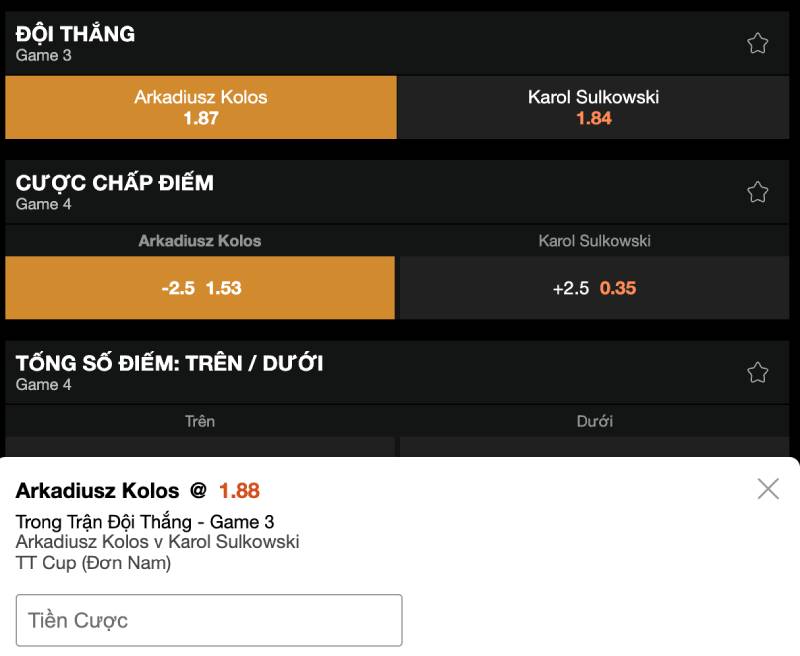Screen dimensions: 800x656
Task: Close the bet slip with the X icon
Action: click(769, 489)
